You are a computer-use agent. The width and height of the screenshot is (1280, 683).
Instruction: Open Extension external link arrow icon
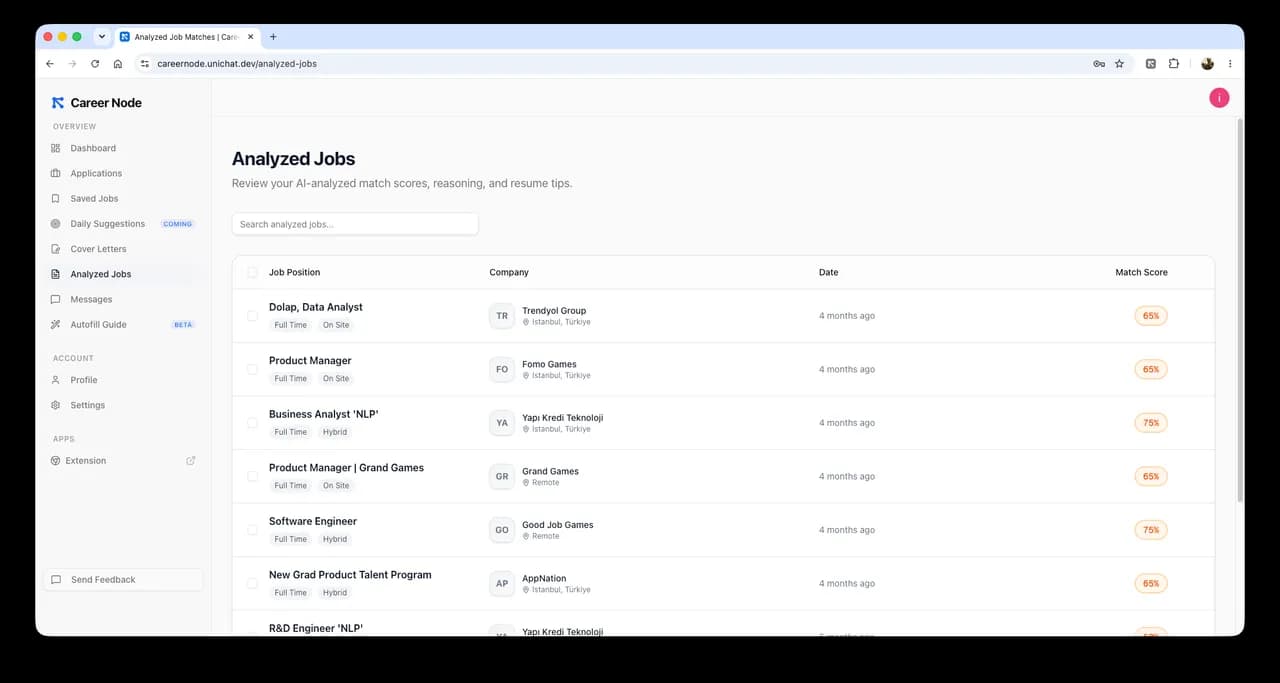(191, 461)
